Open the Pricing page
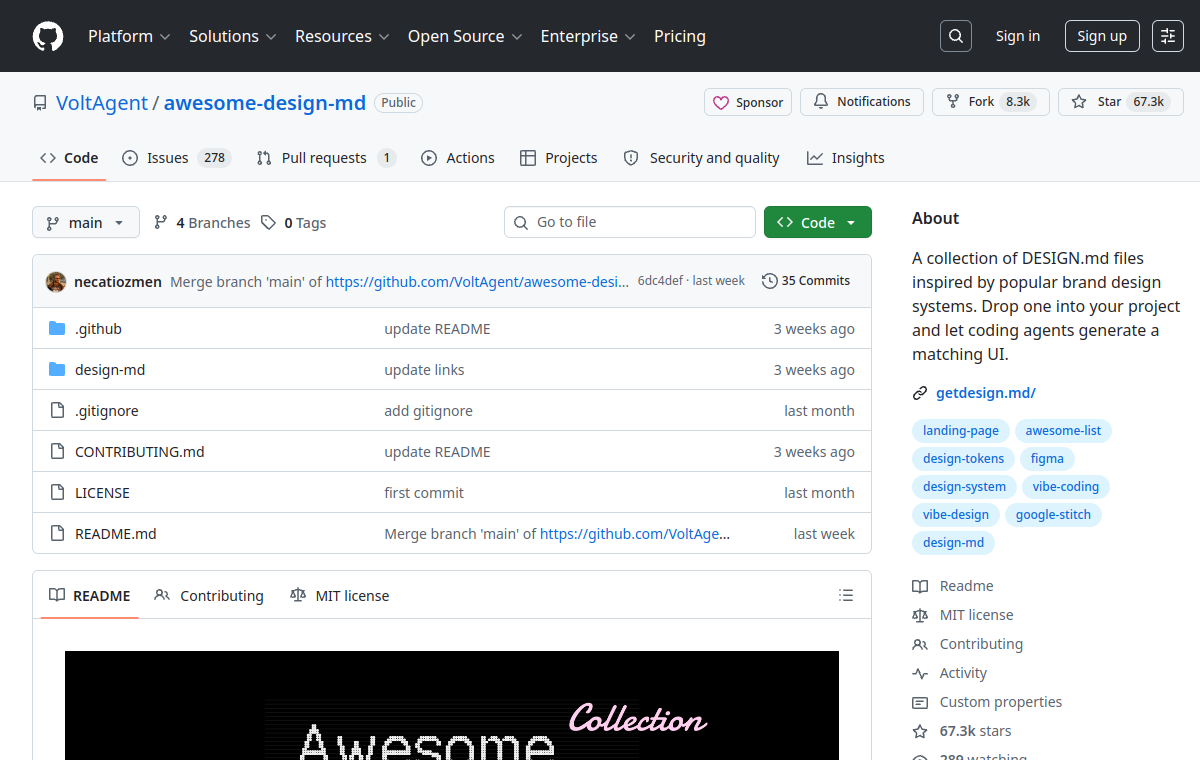This screenshot has width=1200, height=760. pyautogui.click(x=680, y=36)
